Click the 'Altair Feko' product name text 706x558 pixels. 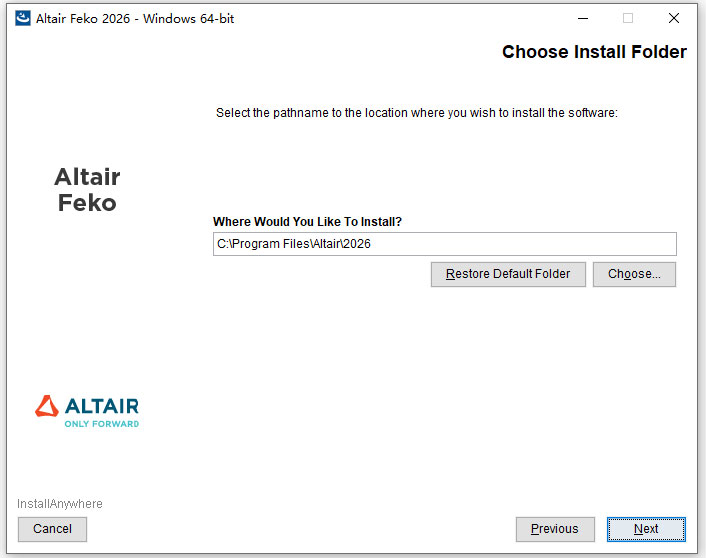(87, 190)
